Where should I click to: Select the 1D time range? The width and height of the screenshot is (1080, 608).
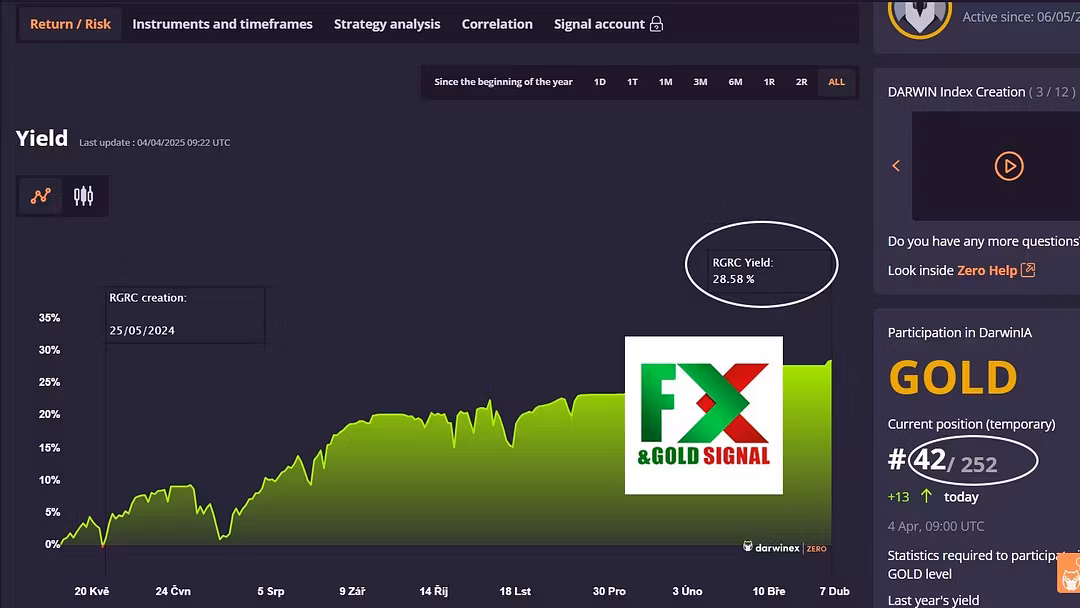600,82
